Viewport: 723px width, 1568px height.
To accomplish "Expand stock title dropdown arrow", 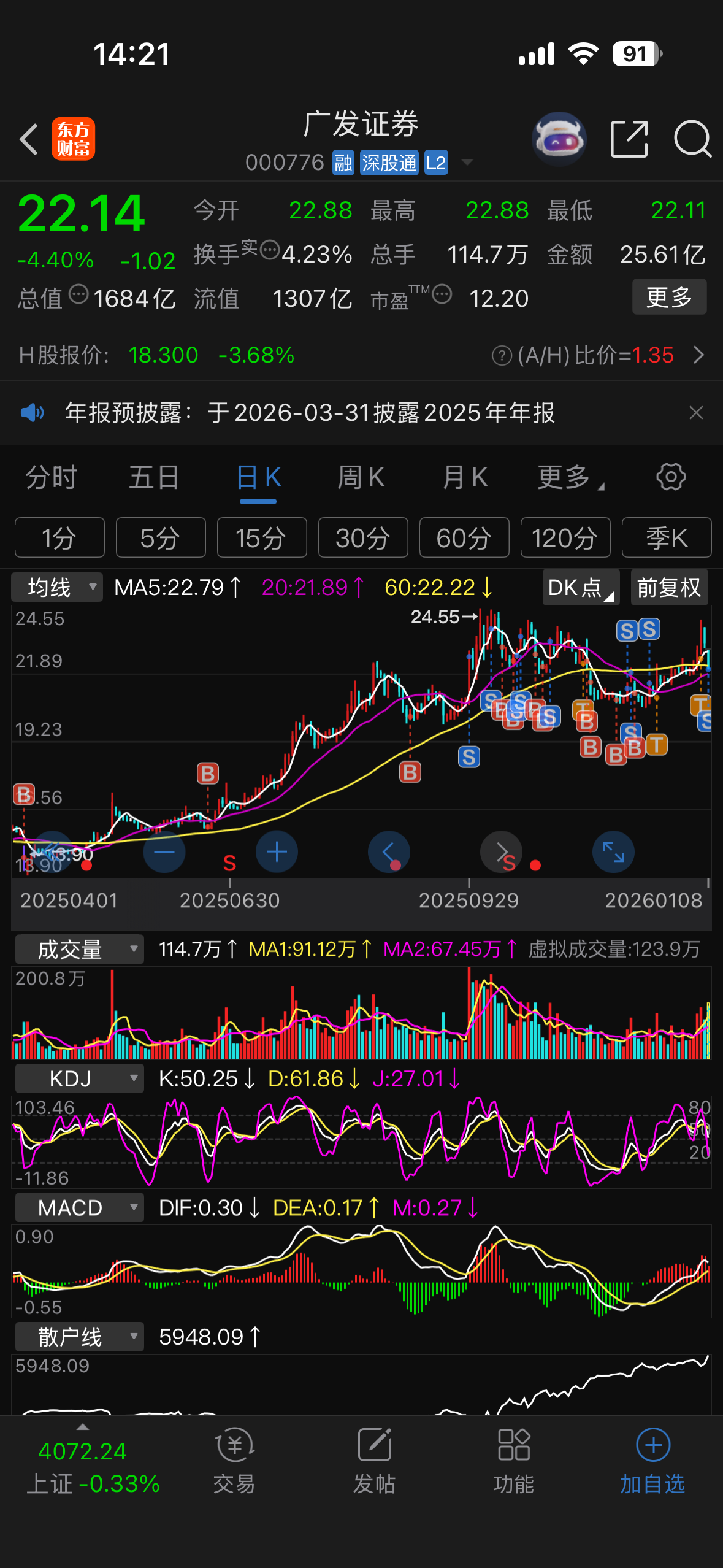I will tap(467, 163).
